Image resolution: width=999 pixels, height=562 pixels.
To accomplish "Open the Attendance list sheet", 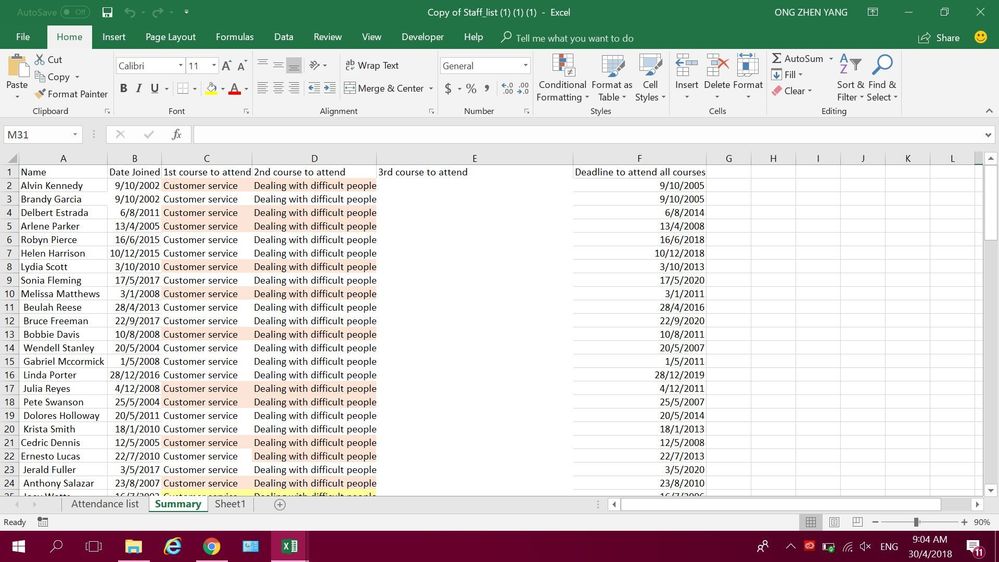I will [x=104, y=504].
